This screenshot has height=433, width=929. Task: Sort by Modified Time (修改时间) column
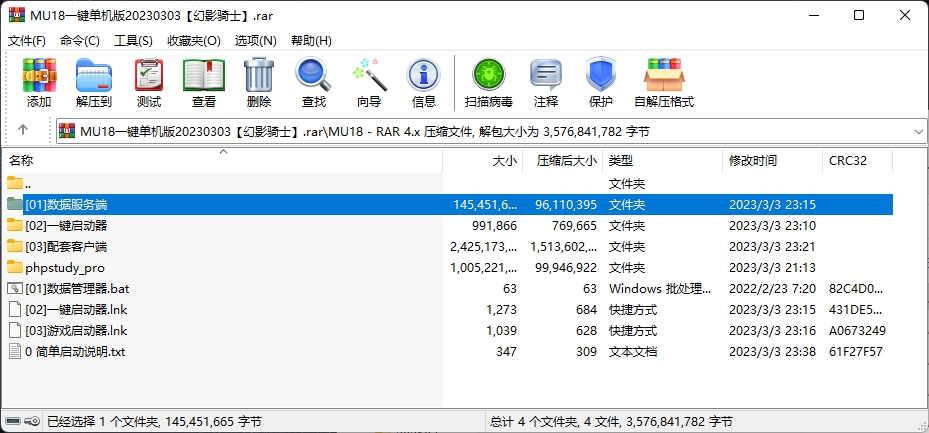[x=753, y=160]
